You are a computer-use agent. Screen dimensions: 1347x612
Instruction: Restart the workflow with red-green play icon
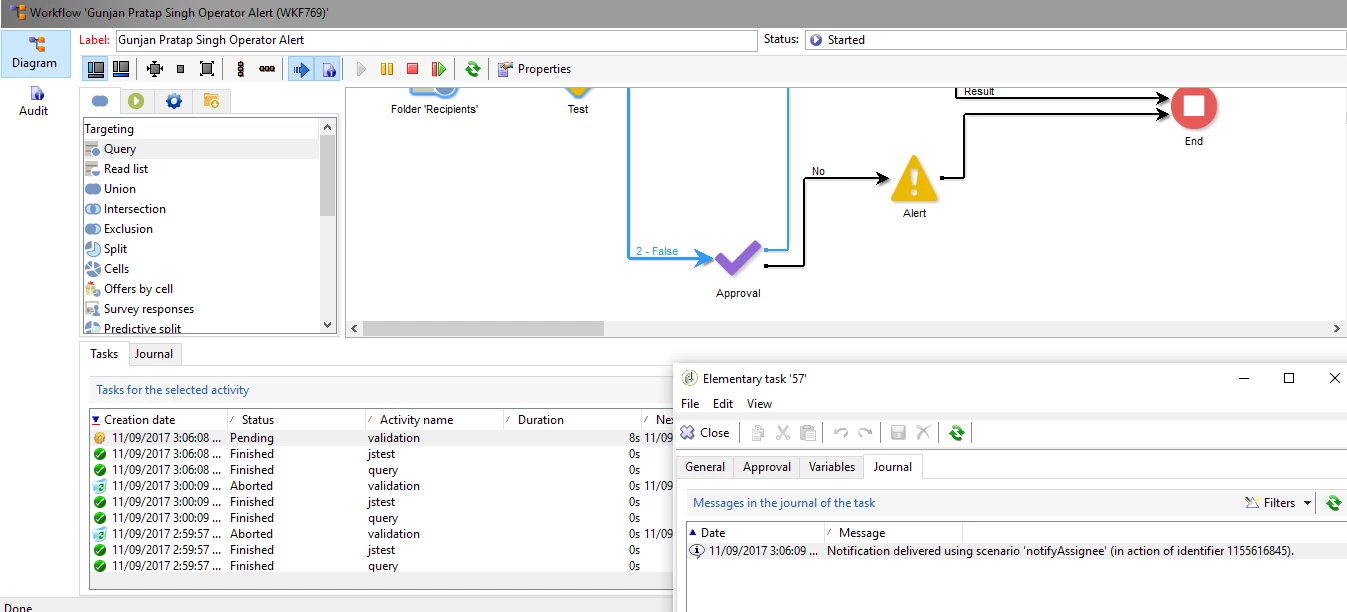[438, 69]
